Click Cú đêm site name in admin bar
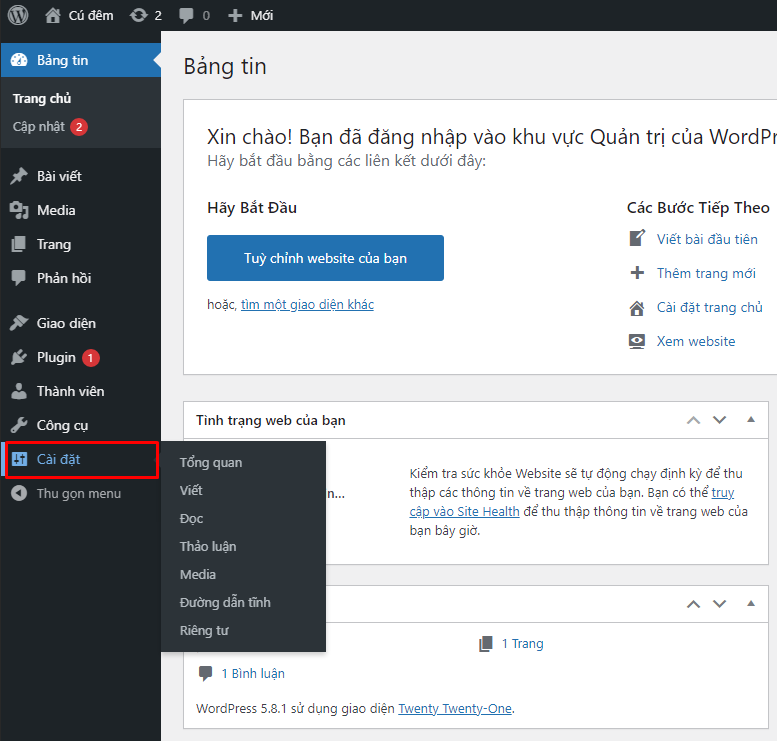This screenshot has height=741, width=777. pyautogui.click(x=91, y=15)
